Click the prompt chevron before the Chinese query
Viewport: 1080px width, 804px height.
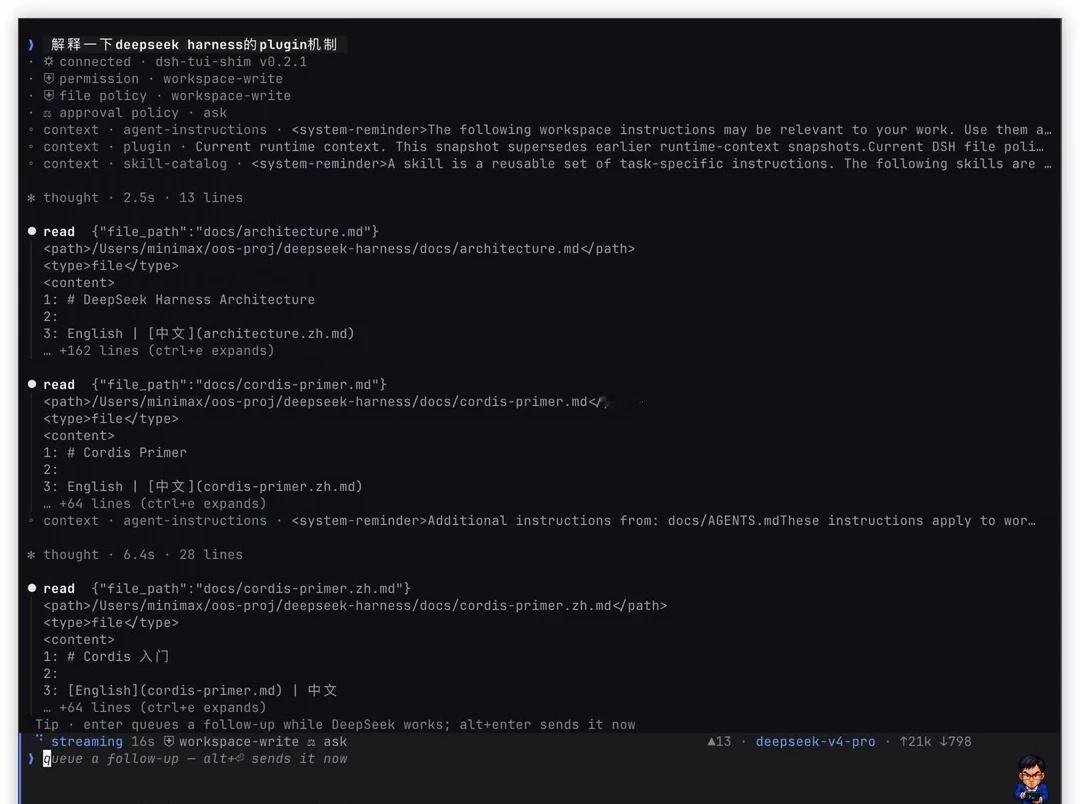coord(31,45)
